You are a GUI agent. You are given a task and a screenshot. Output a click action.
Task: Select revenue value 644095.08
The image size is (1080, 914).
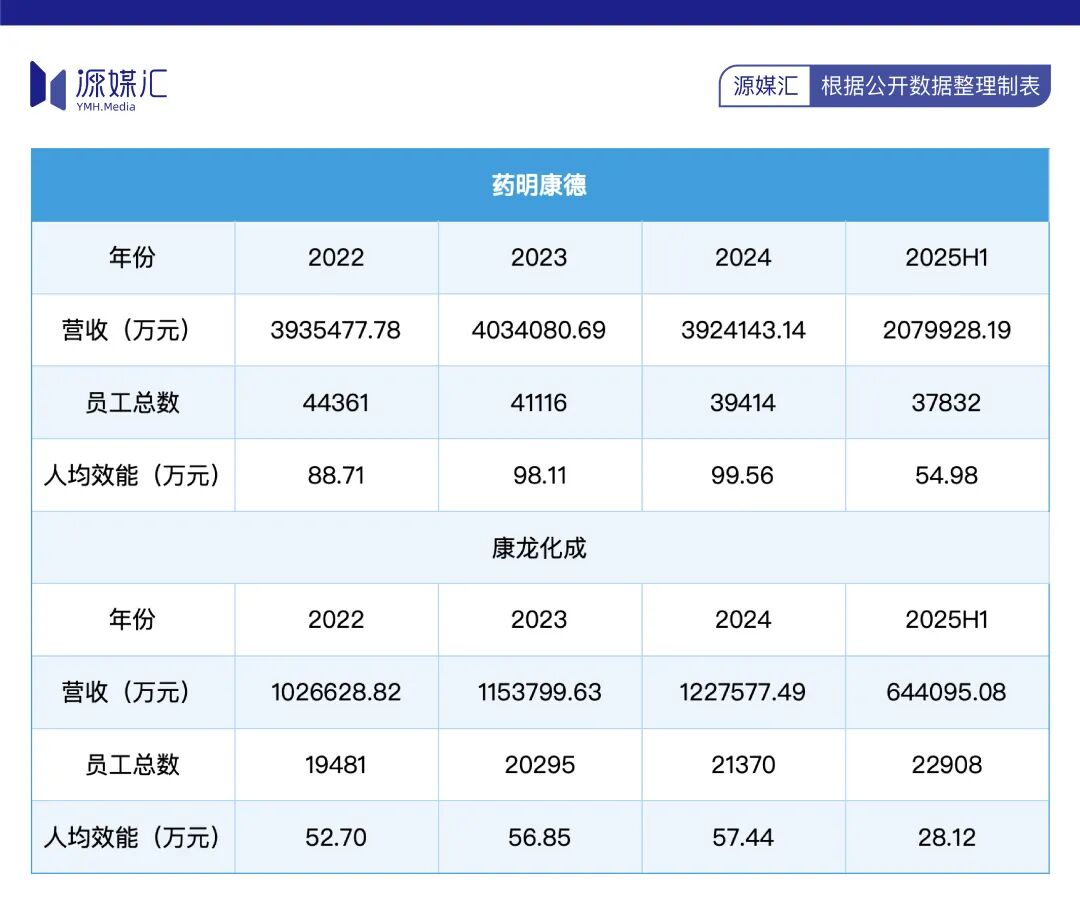click(946, 692)
